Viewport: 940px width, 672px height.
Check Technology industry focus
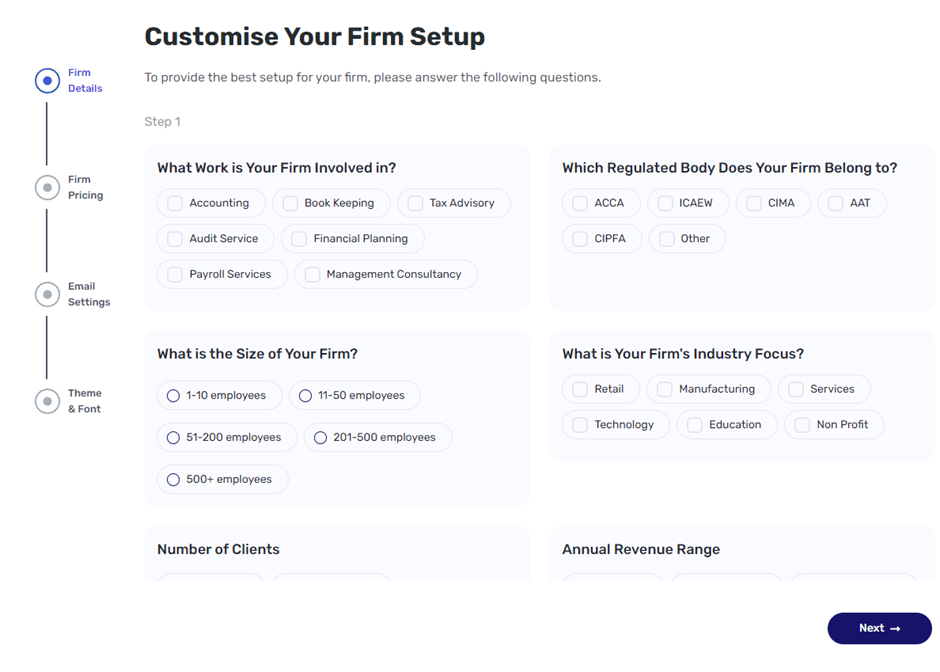tap(580, 425)
